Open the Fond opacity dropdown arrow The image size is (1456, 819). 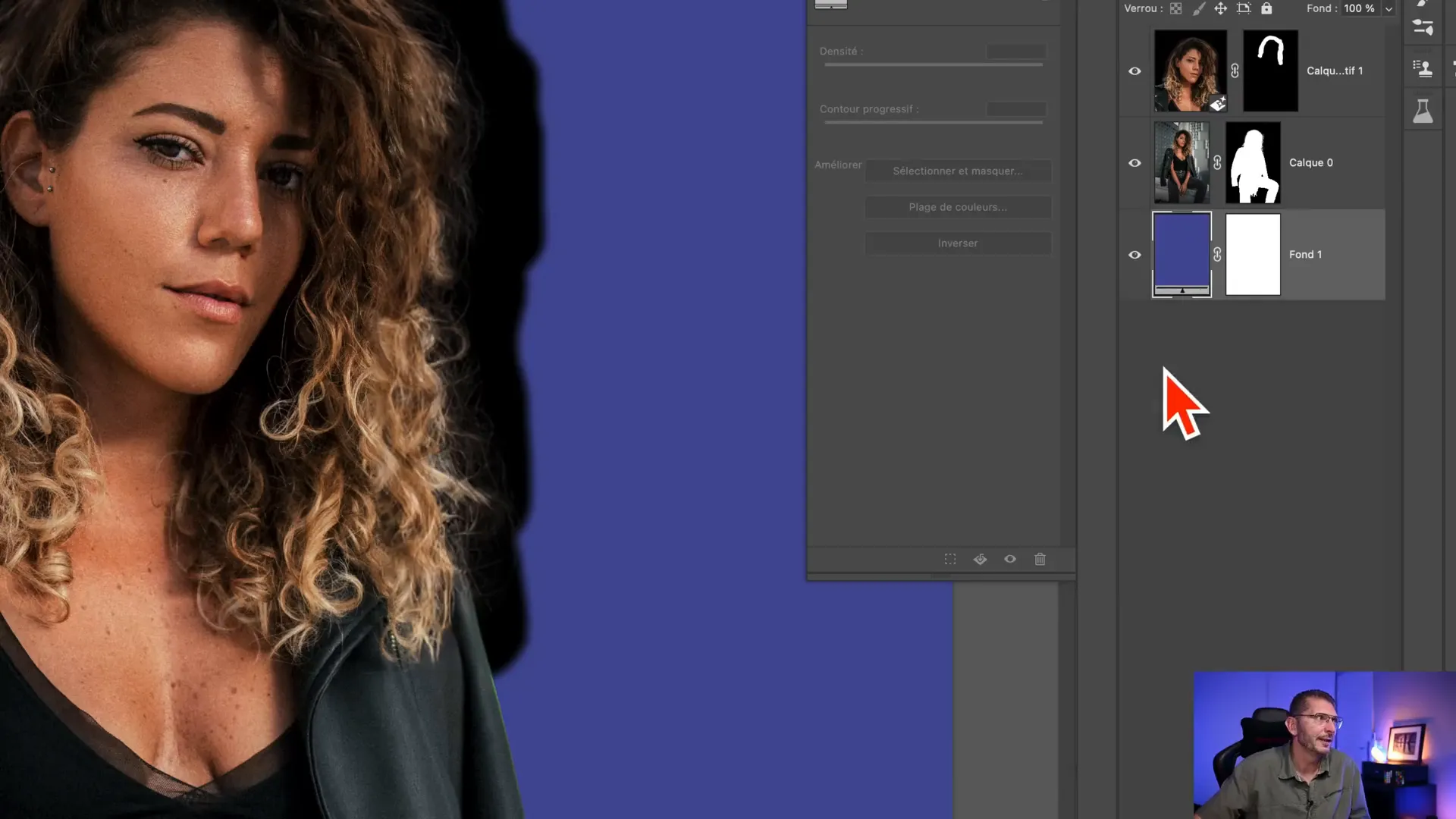(x=1389, y=9)
